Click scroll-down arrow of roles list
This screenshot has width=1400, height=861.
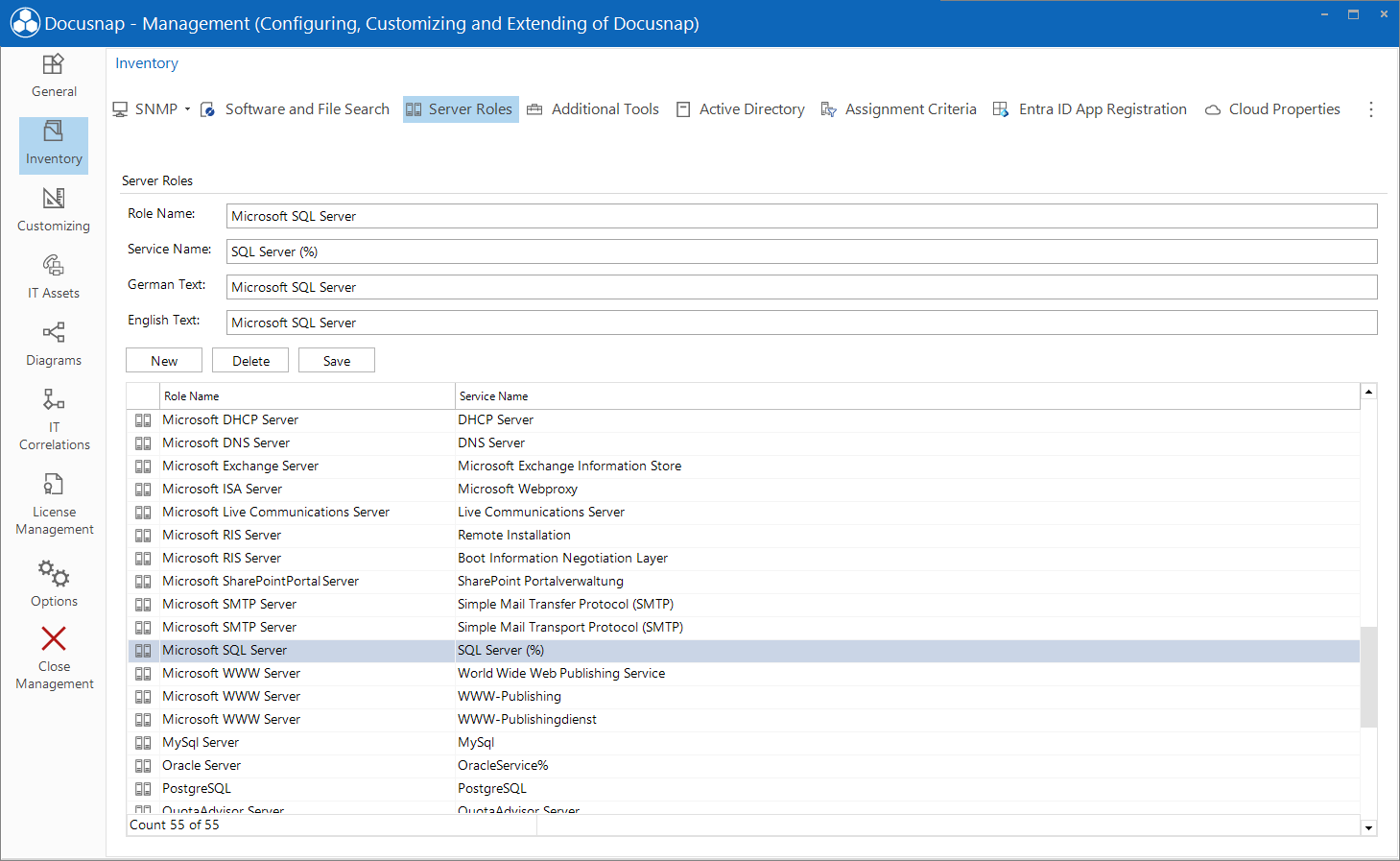[1369, 827]
